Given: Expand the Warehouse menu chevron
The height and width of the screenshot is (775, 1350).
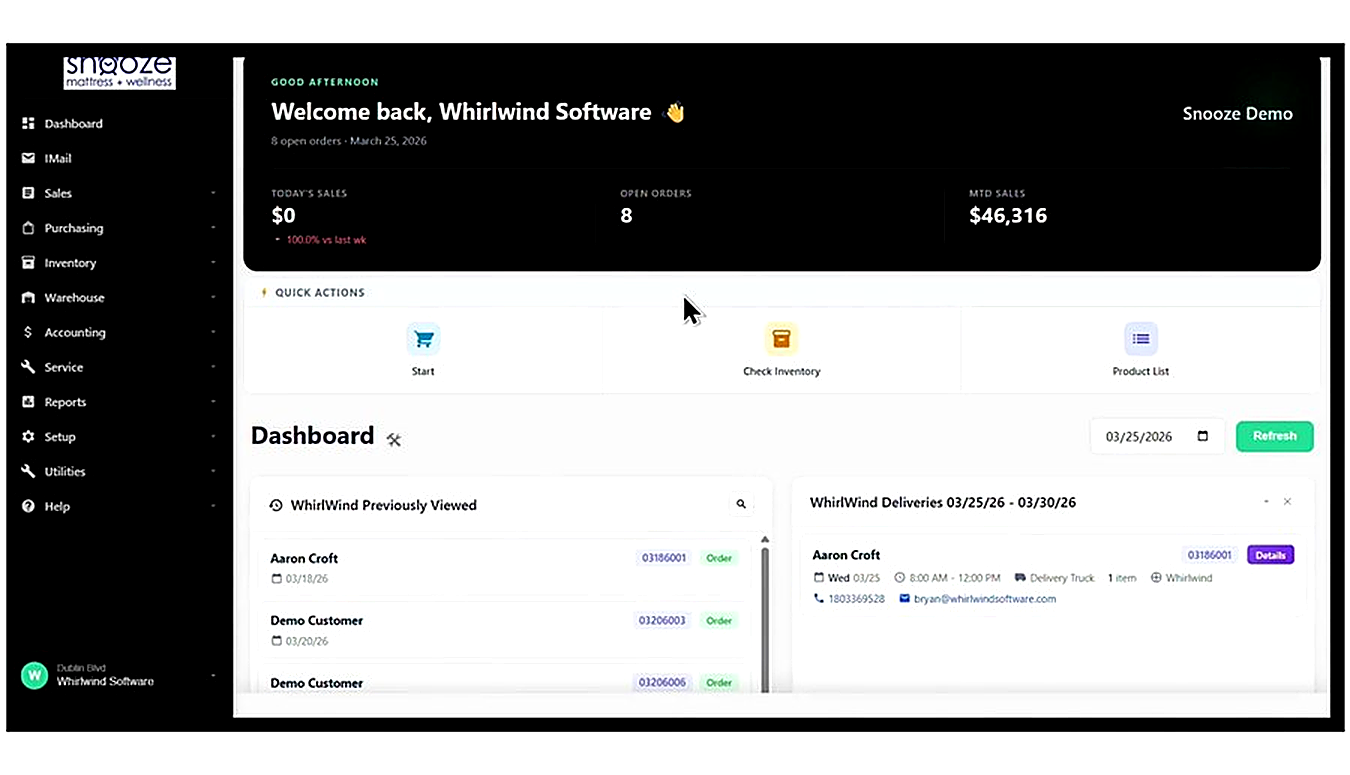Looking at the screenshot, I should 213,297.
